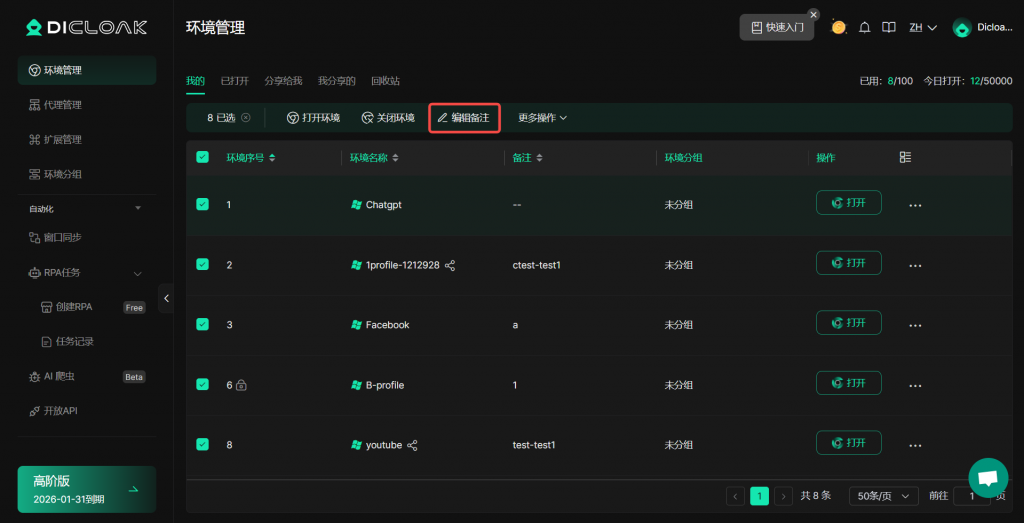Uncheck the Facebook row checkbox
Viewport: 1024px width, 523px height.
203,324
